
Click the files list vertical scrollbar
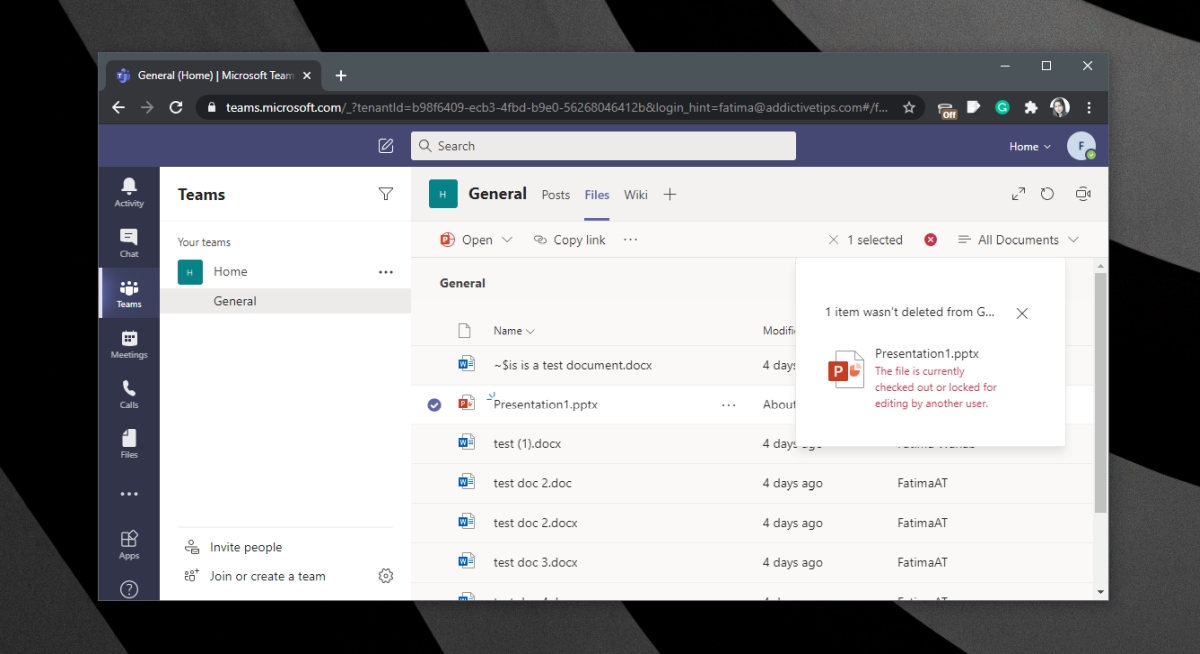coord(1101,392)
